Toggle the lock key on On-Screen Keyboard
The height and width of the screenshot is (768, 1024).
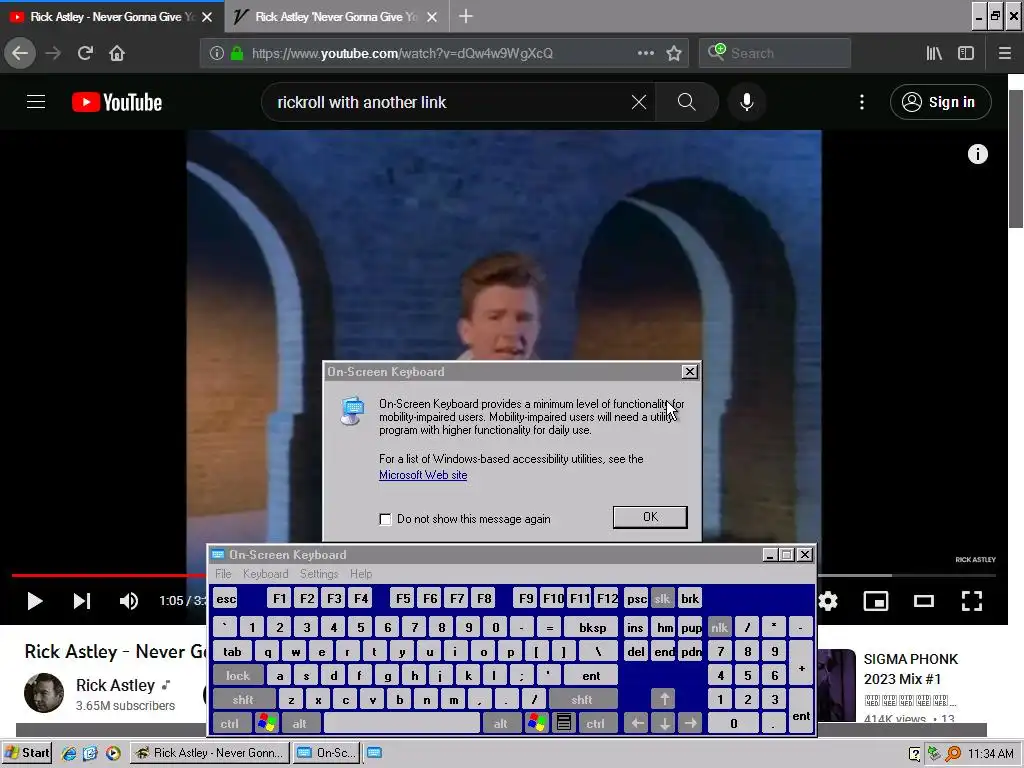(238, 676)
